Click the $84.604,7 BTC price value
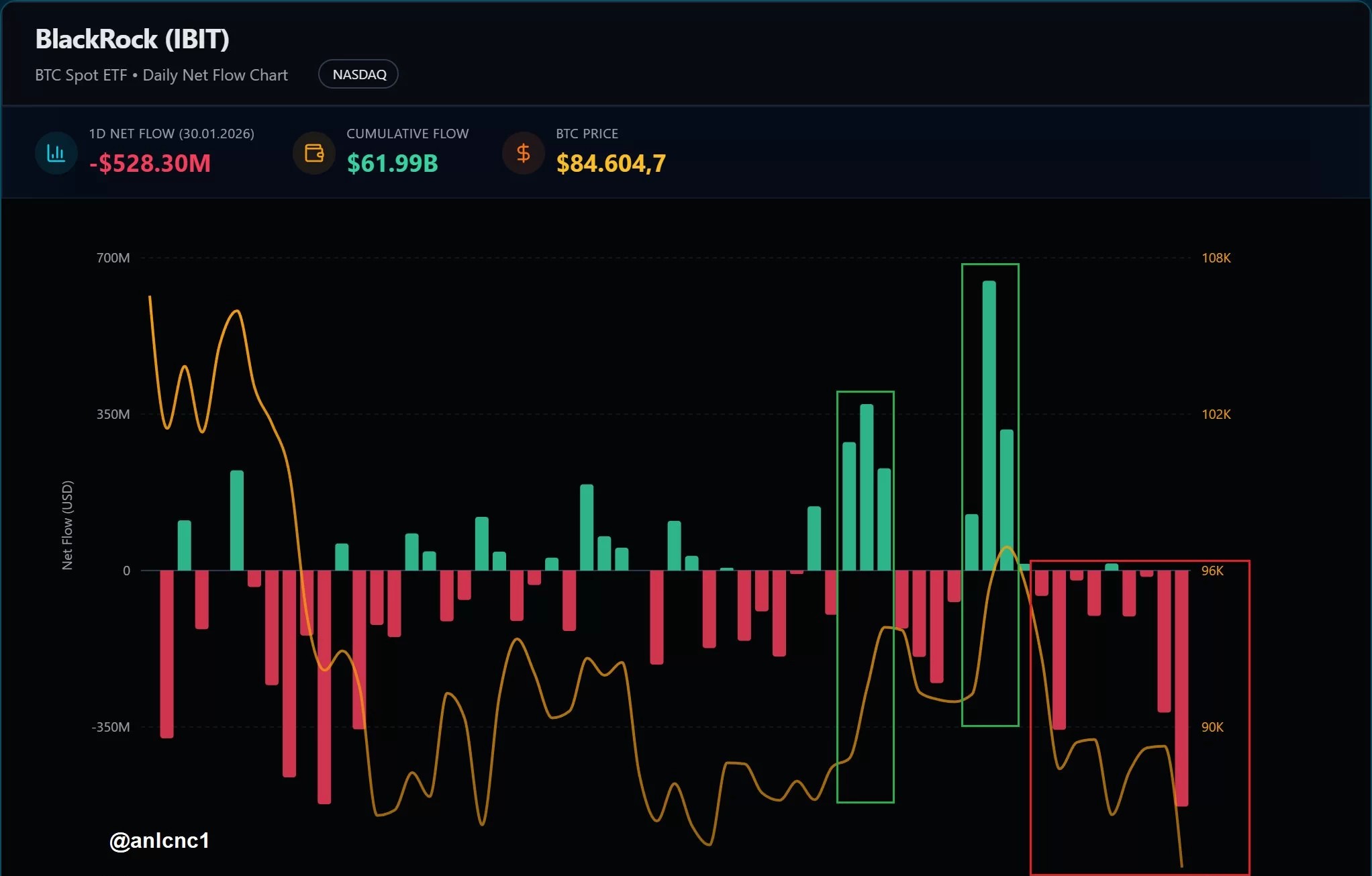Screen dimensions: 1372x876 (611, 163)
